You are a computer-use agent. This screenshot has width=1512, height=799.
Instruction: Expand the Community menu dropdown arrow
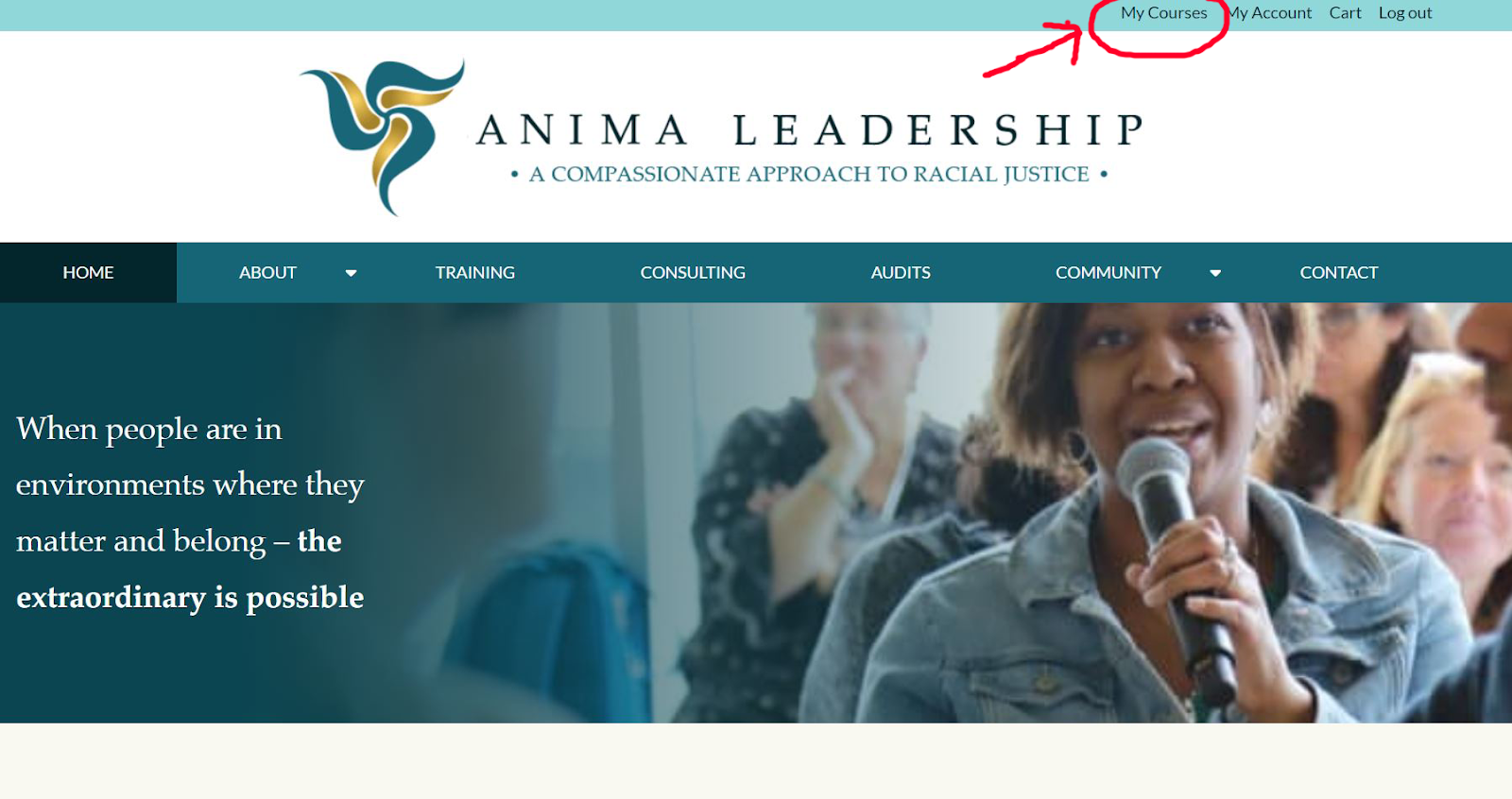coord(1215,273)
